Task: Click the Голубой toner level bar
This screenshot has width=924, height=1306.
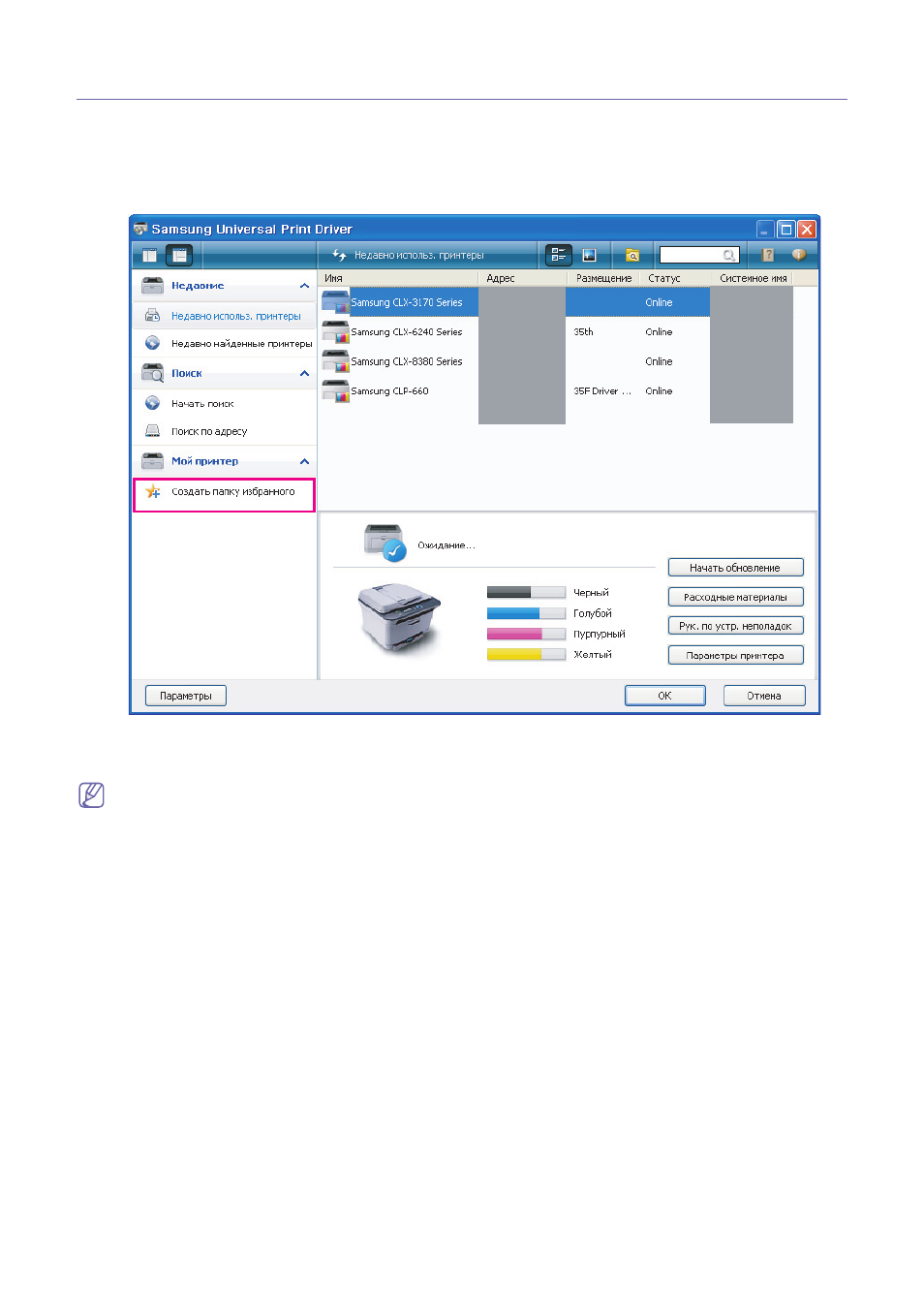Action: click(526, 613)
